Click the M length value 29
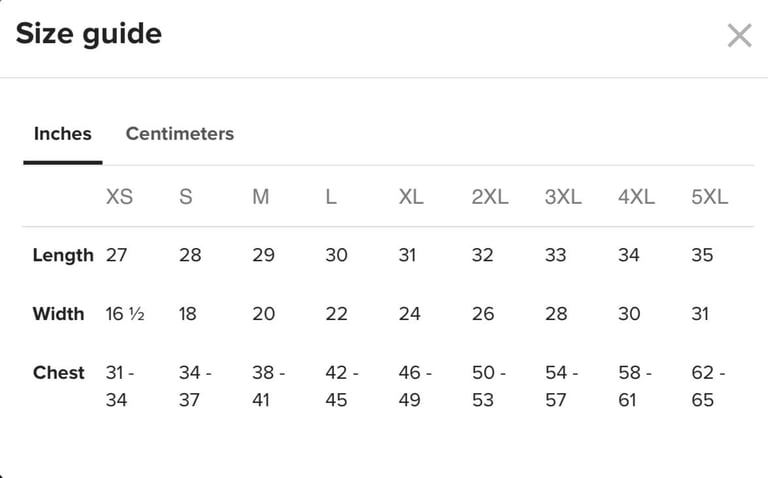Image resolution: width=768 pixels, height=478 pixels. [264, 255]
